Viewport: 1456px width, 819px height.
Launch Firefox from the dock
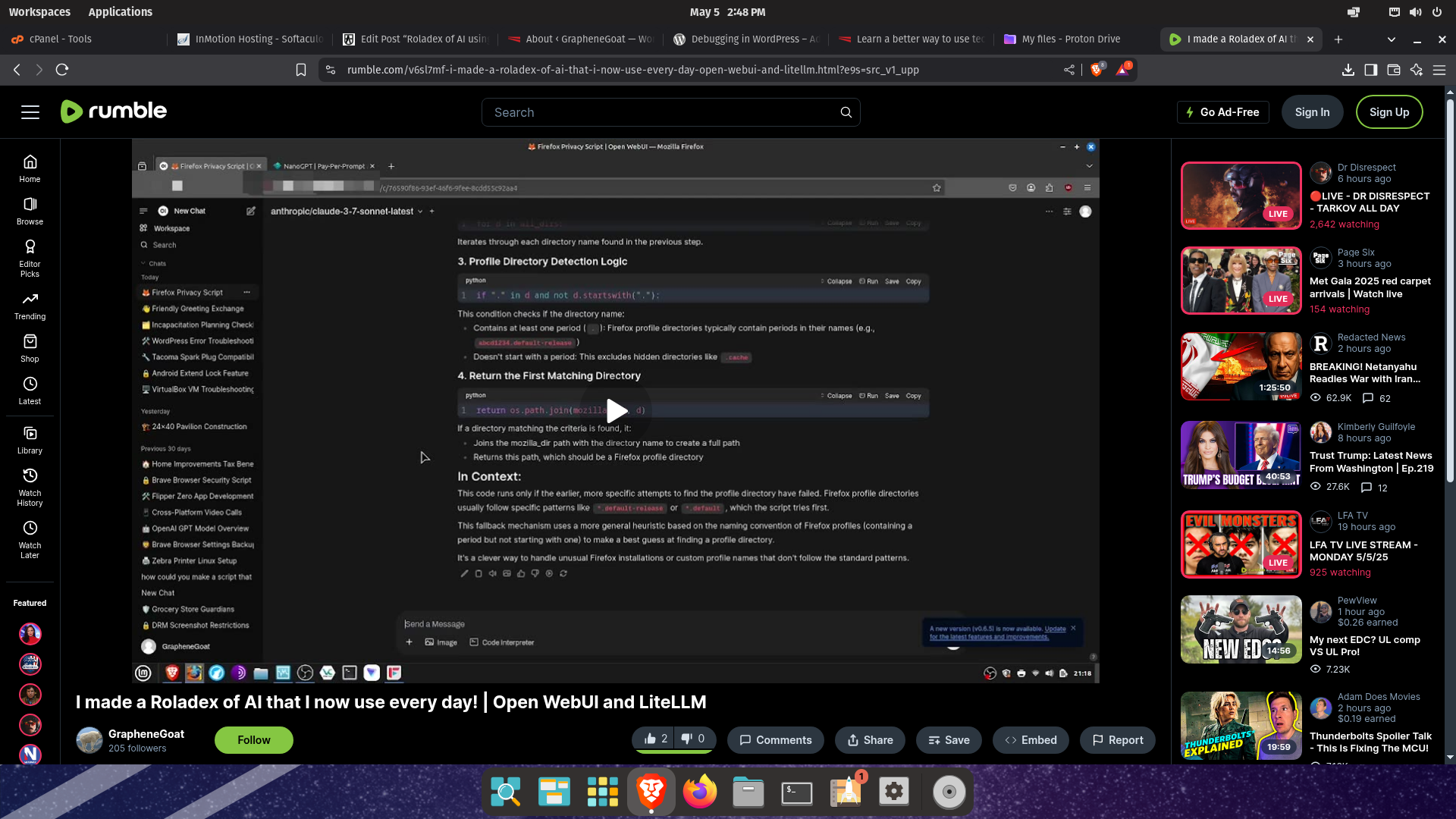pos(699,792)
